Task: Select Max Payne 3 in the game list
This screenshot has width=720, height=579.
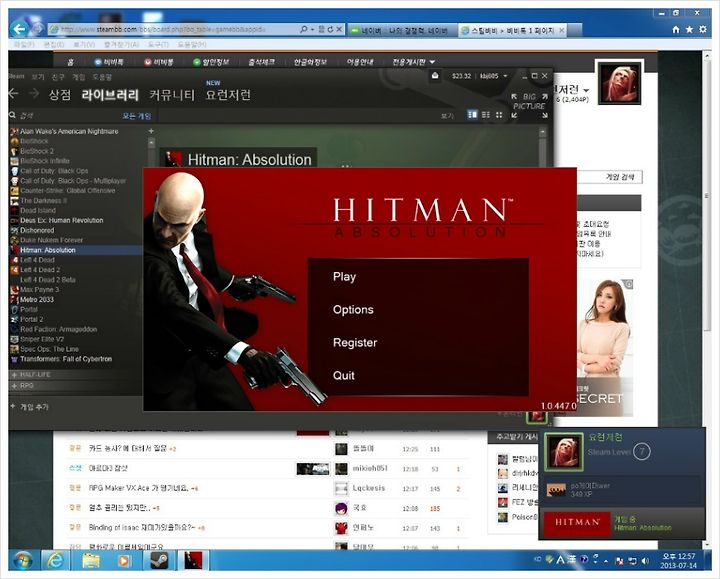Action: click(x=39, y=290)
